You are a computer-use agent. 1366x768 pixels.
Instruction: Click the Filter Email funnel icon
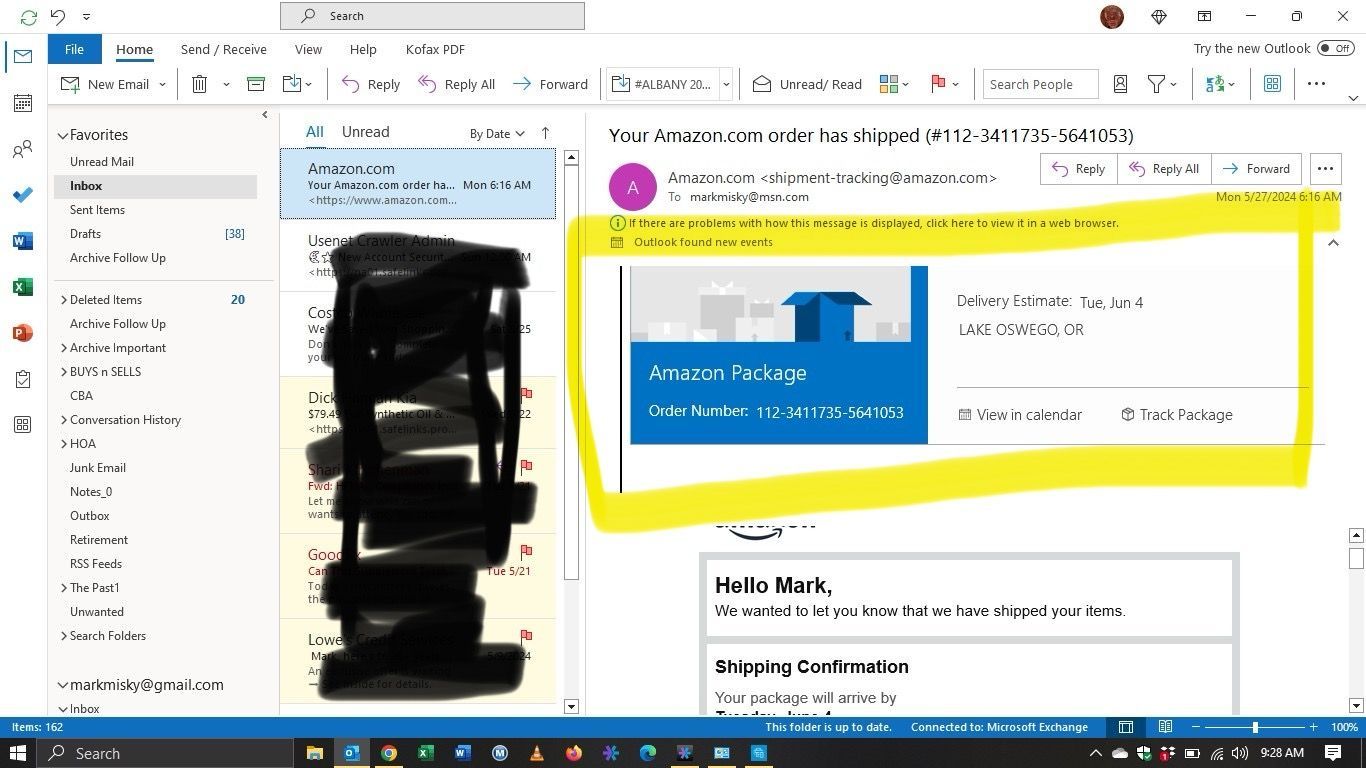(x=1157, y=84)
